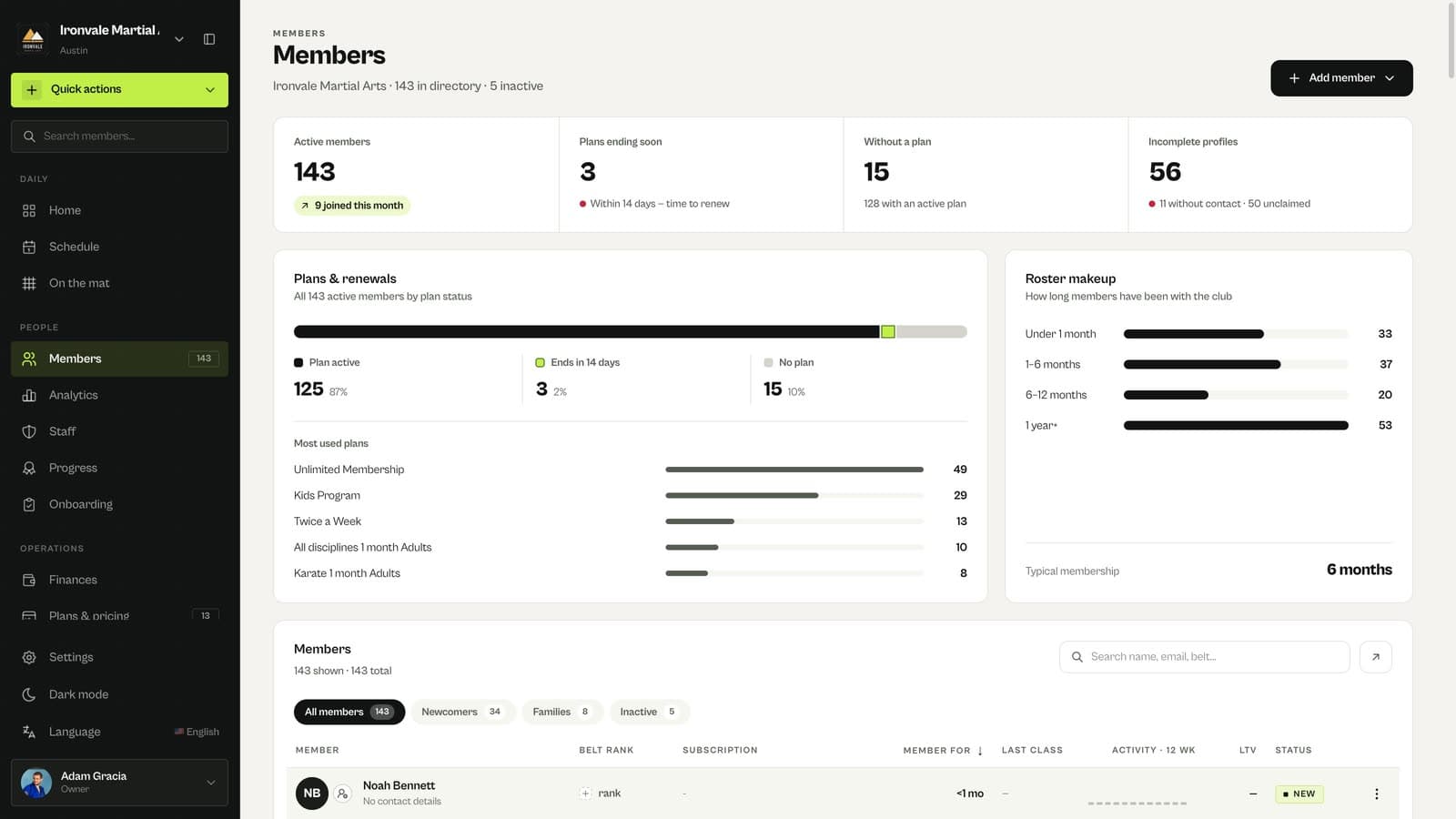The height and width of the screenshot is (819, 1456).
Task: Click the Unlimited Membership plan bar
Action: 794,470
